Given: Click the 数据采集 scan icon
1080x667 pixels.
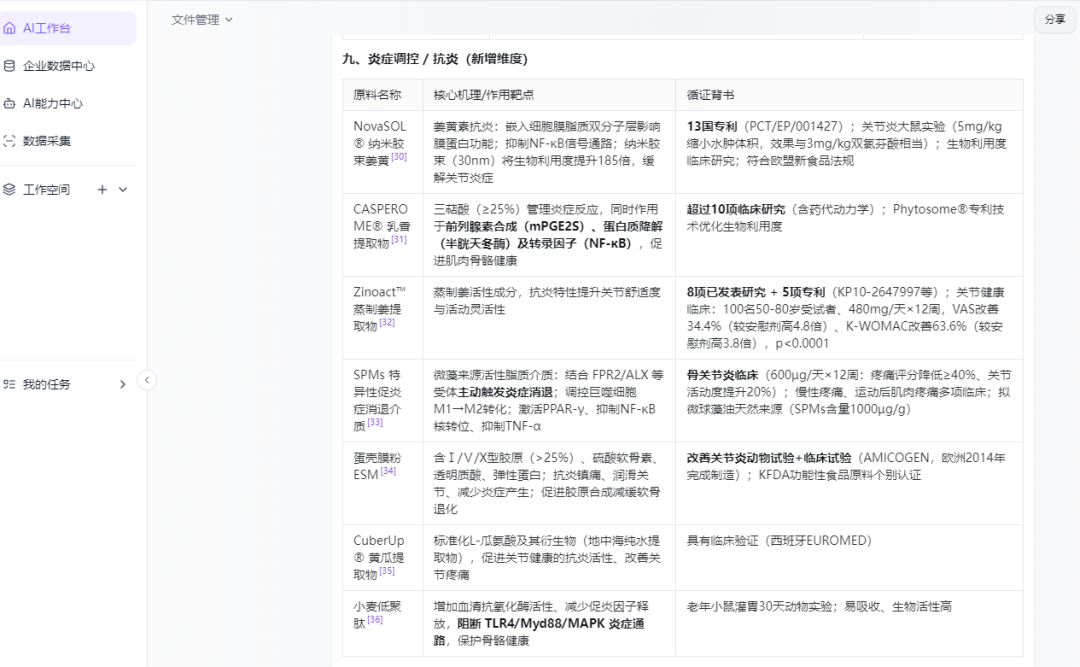Looking at the screenshot, I should click(10, 141).
